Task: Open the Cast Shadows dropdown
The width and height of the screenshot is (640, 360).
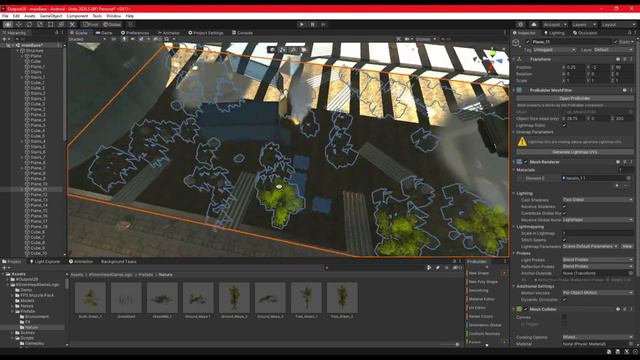Action: [598, 200]
